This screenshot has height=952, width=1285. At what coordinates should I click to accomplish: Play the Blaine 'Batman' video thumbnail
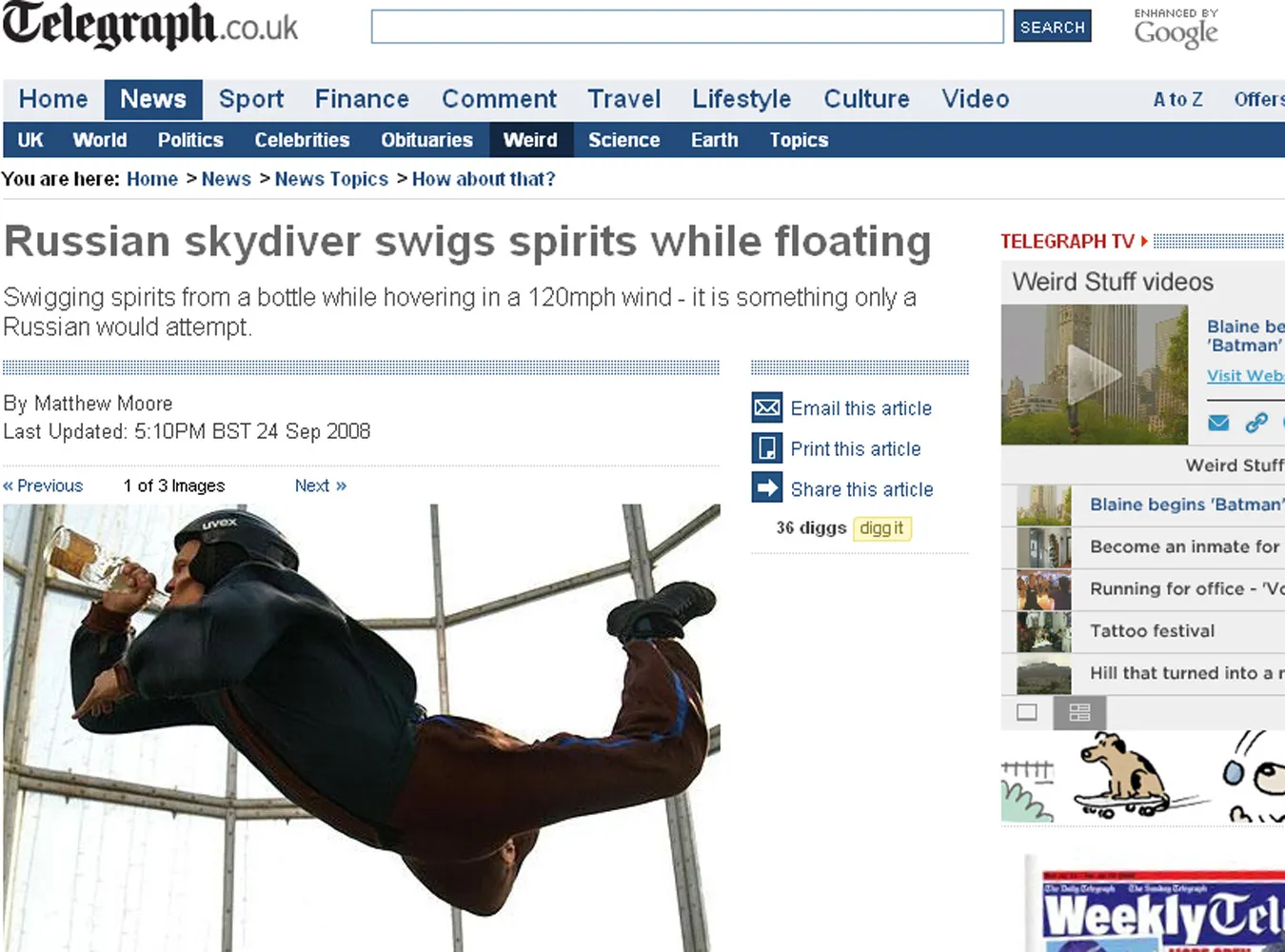[x=1095, y=374]
